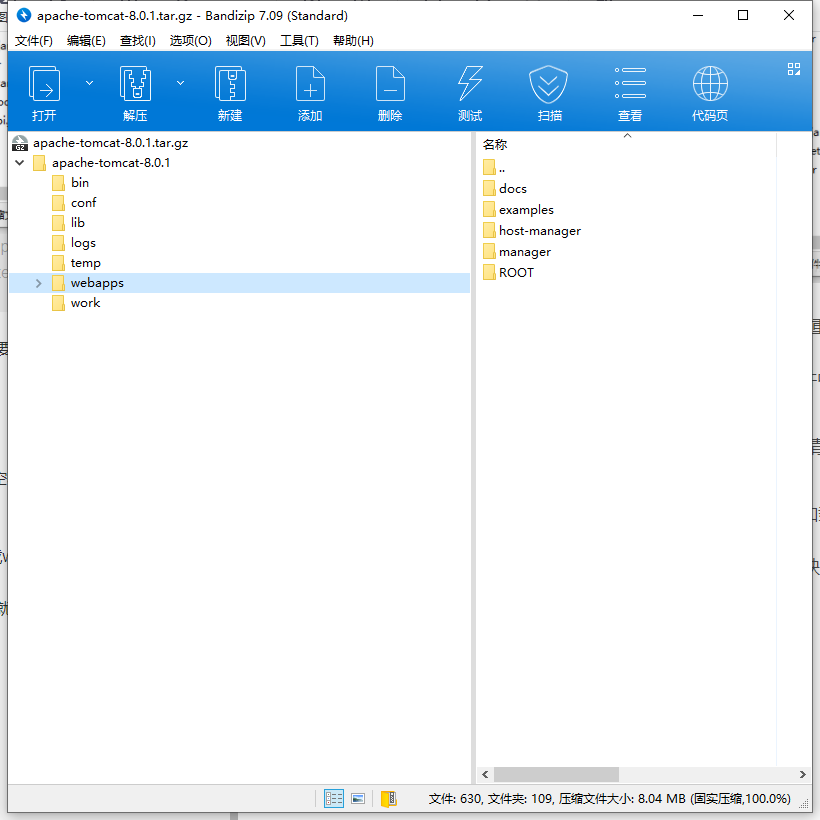
Task: Click the Bandizip logo in title bar
Action: (24, 16)
